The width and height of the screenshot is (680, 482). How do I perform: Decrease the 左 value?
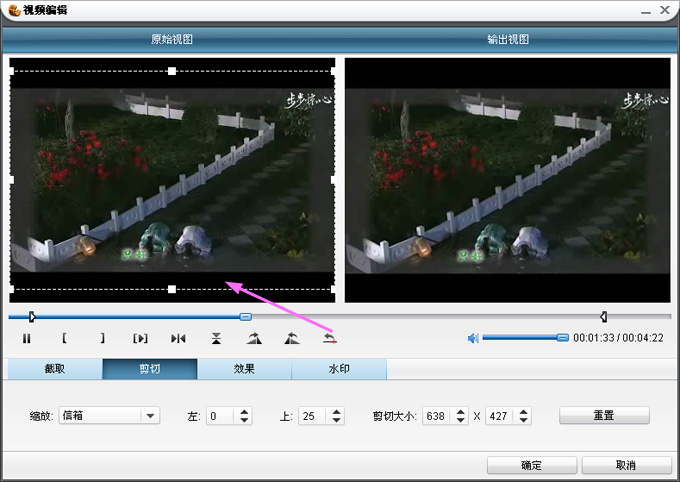[x=244, y=420]
